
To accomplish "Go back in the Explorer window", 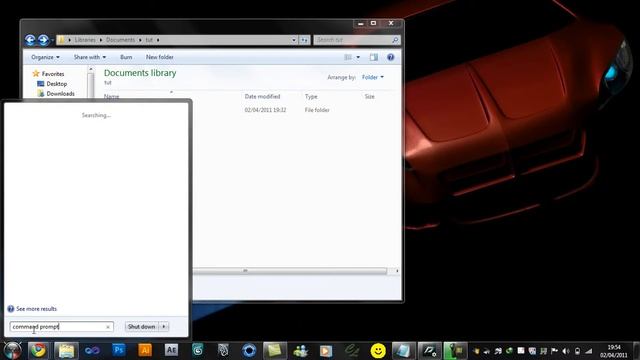I will tap(30, 40).
